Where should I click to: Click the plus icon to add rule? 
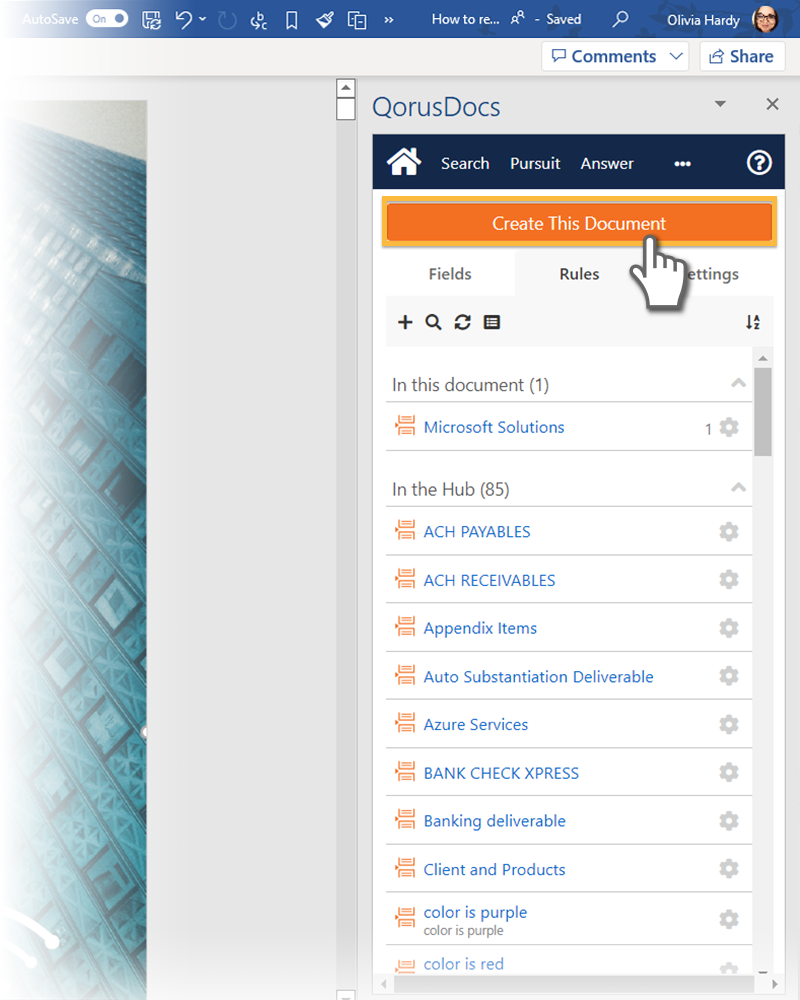pyautogui.click(x=405, y=322)
